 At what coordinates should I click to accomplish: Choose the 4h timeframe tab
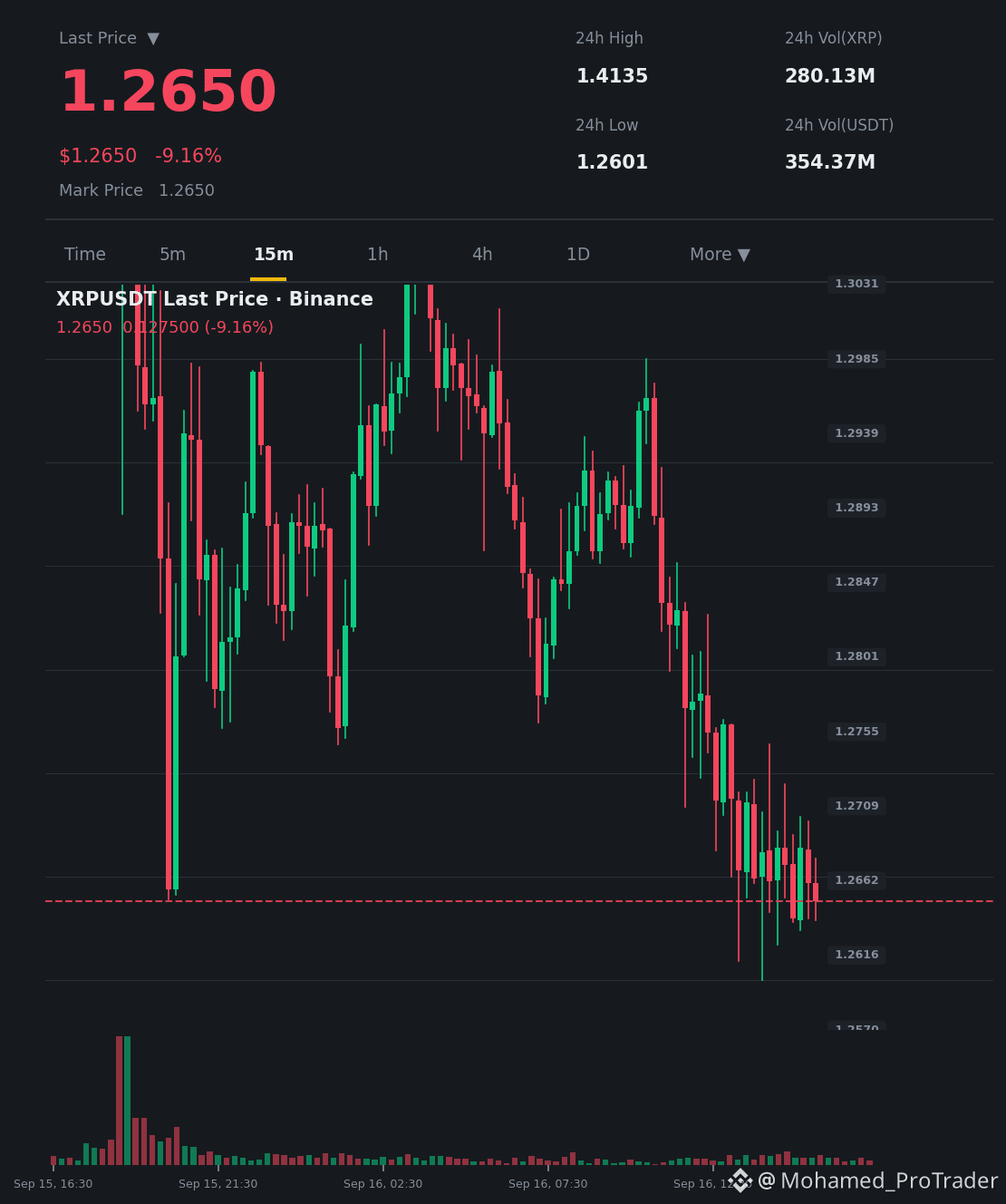click(x=482, y=255)
